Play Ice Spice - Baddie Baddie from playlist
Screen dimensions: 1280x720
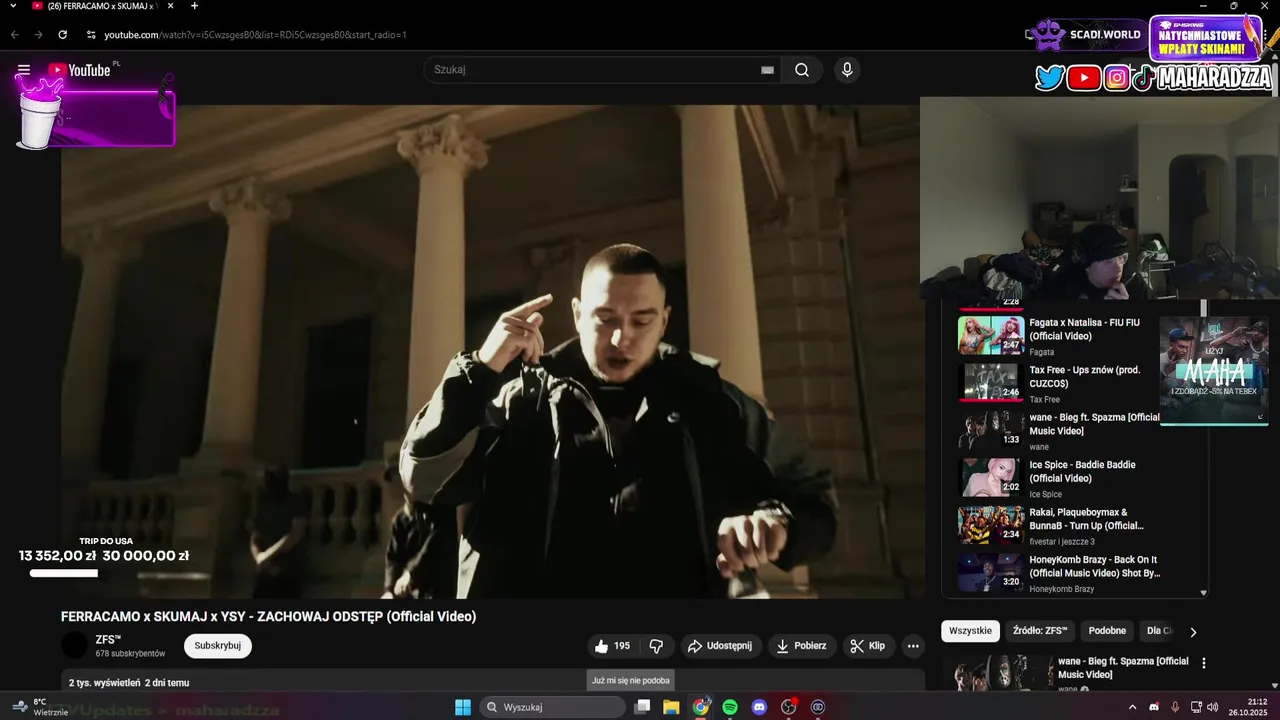1062,477
